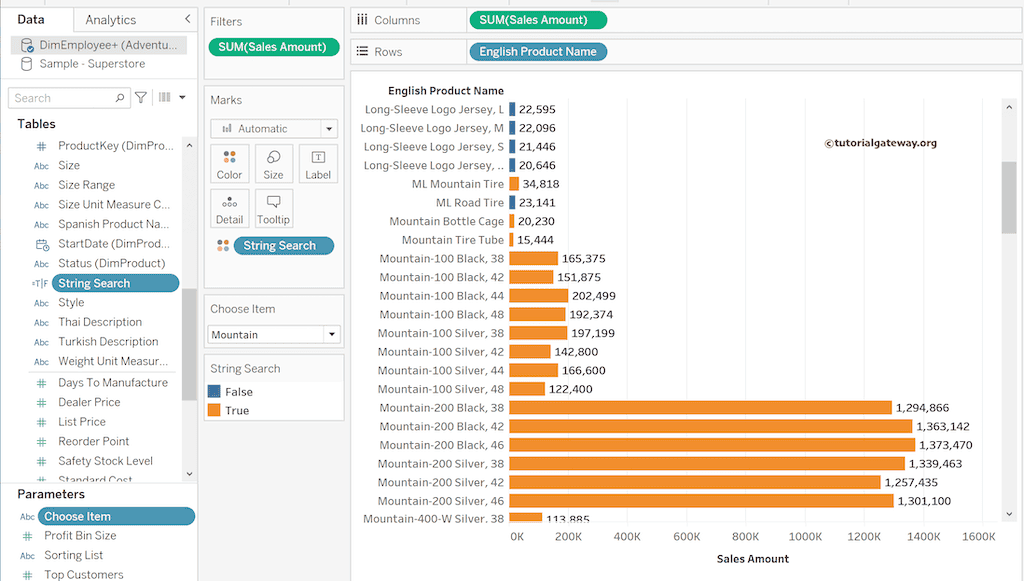Open the Label marks card

tap(317, 163)
